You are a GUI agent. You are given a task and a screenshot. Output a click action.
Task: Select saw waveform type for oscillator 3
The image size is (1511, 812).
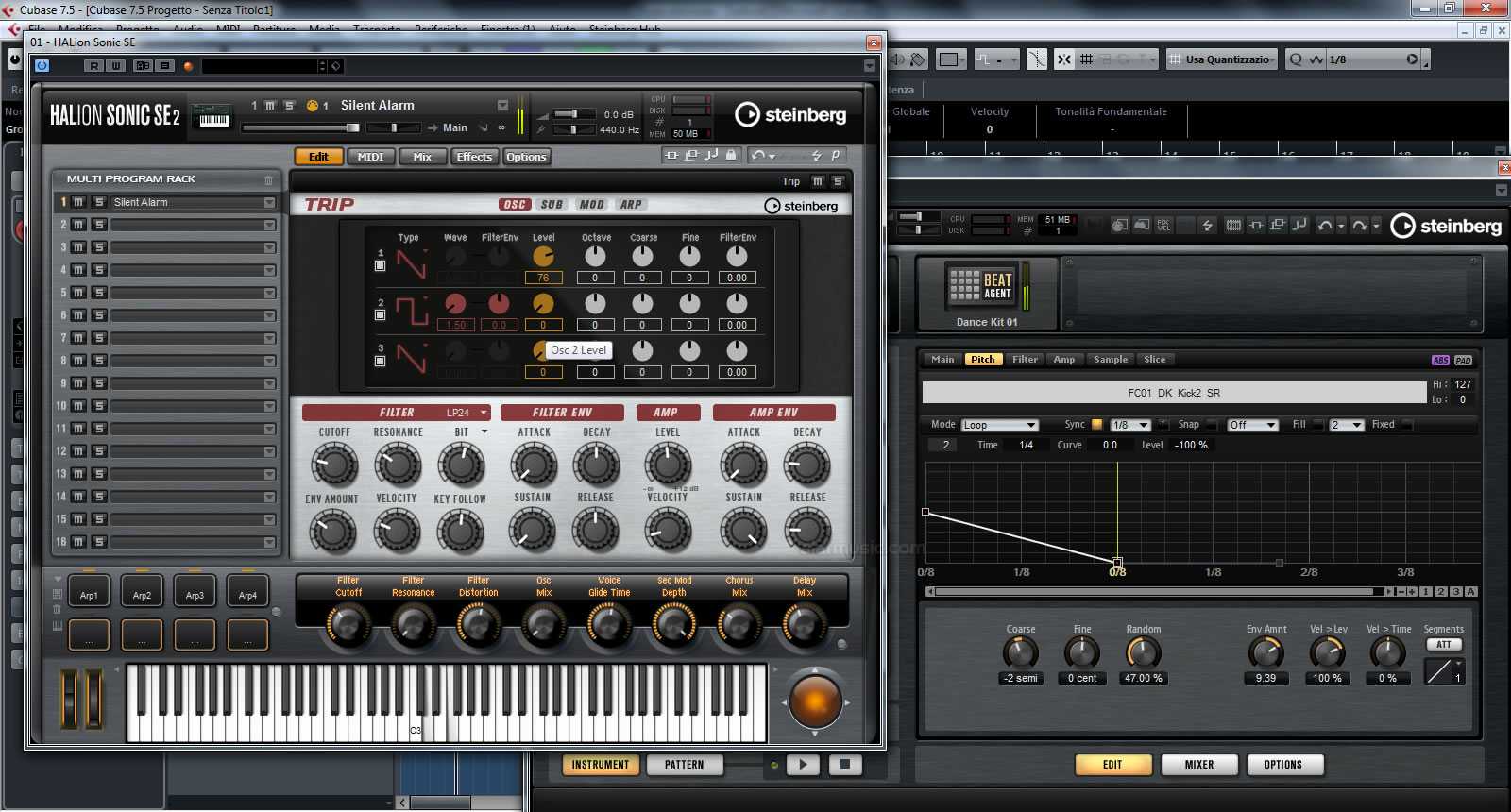tap(411, 358)
